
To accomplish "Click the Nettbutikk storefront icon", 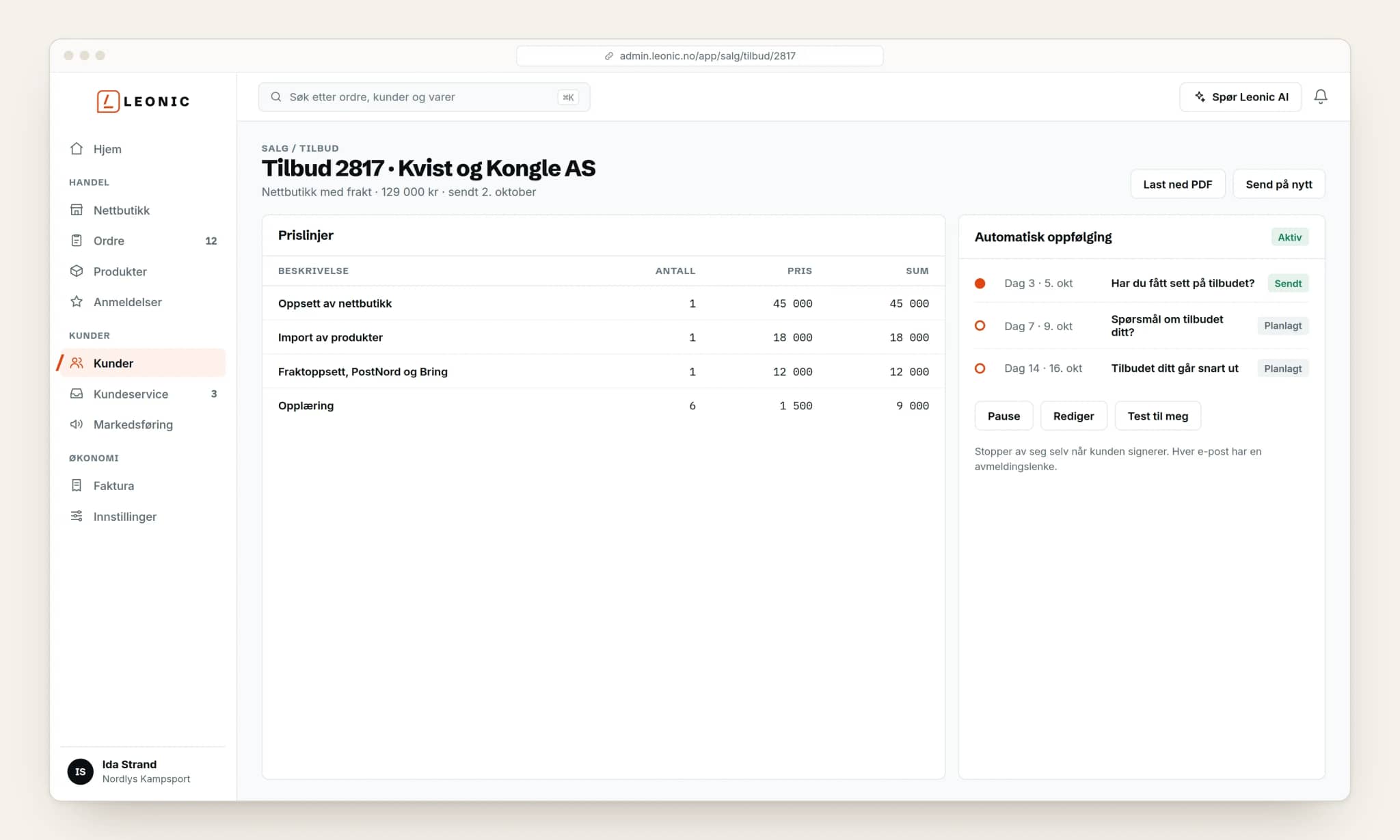I will (77, 210).
